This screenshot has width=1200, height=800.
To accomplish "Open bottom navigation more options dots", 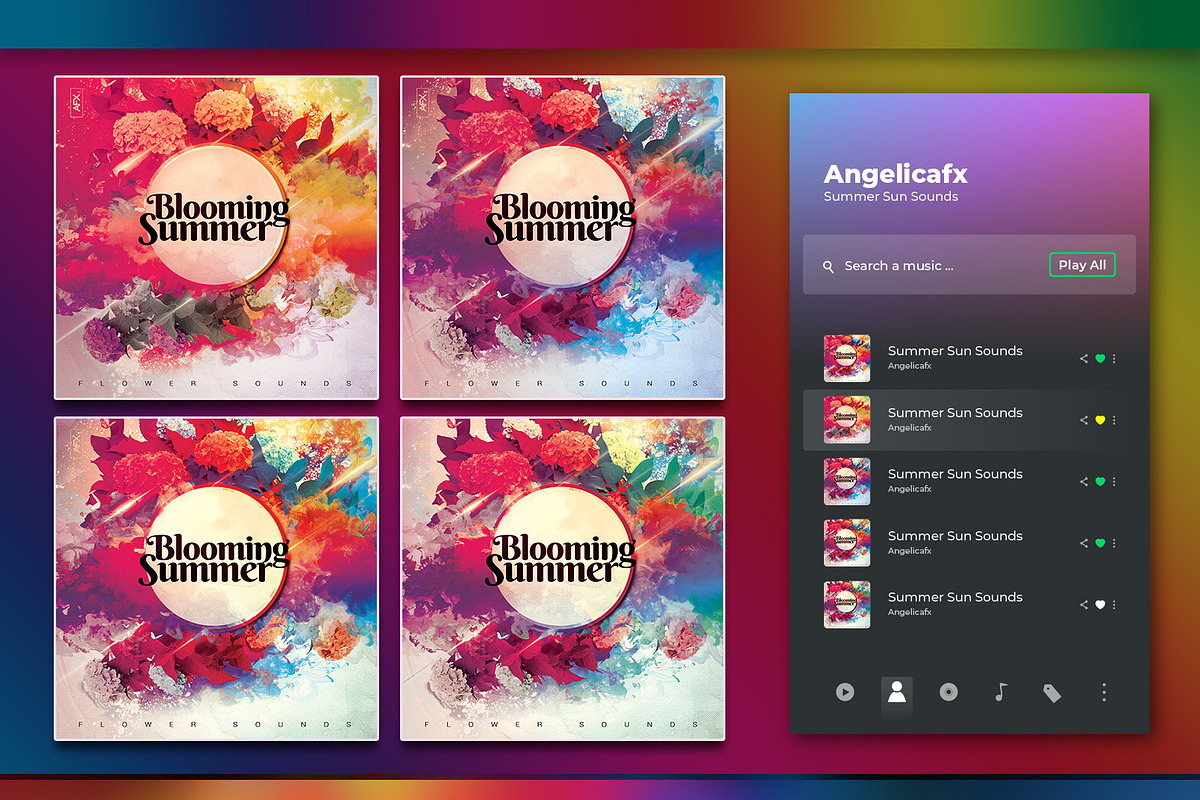I will coord(1104,692).
